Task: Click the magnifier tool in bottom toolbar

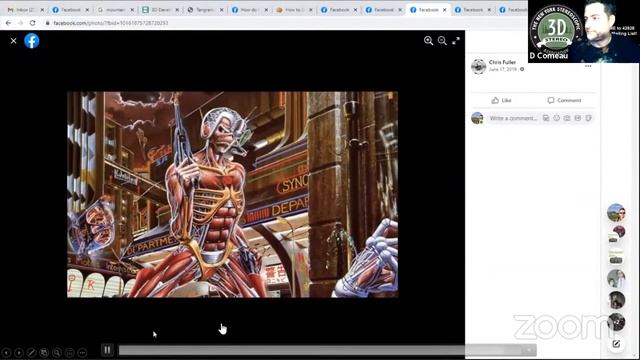Action: (57, 352)
